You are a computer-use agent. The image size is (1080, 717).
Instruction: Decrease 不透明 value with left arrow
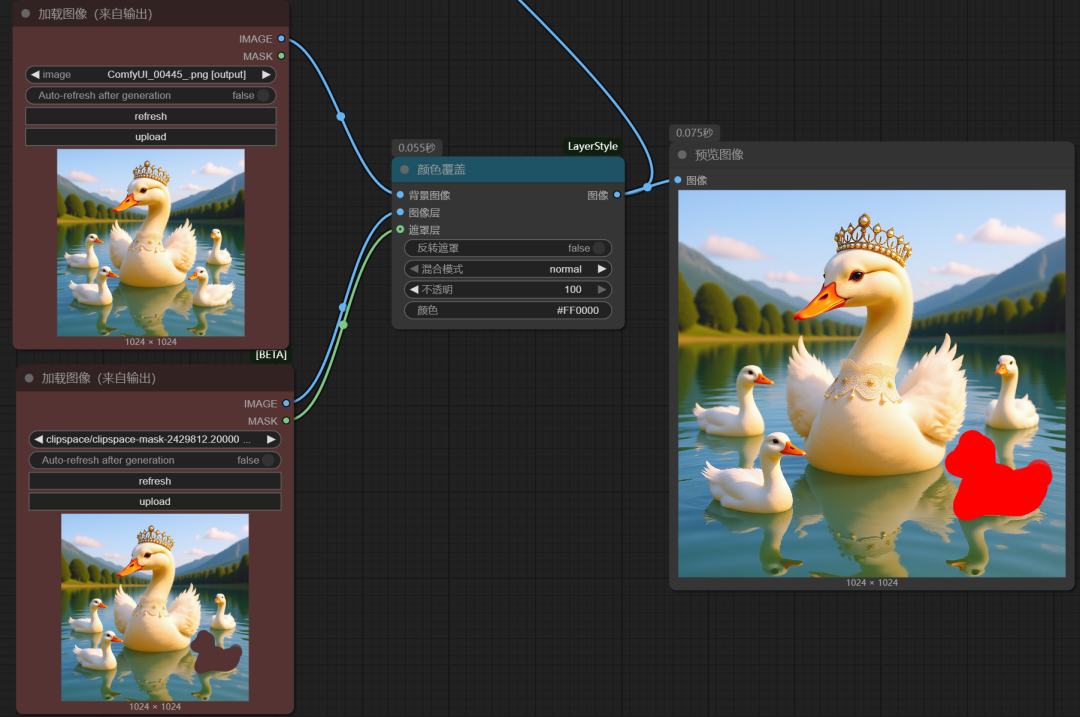click(x=414, y=290)
